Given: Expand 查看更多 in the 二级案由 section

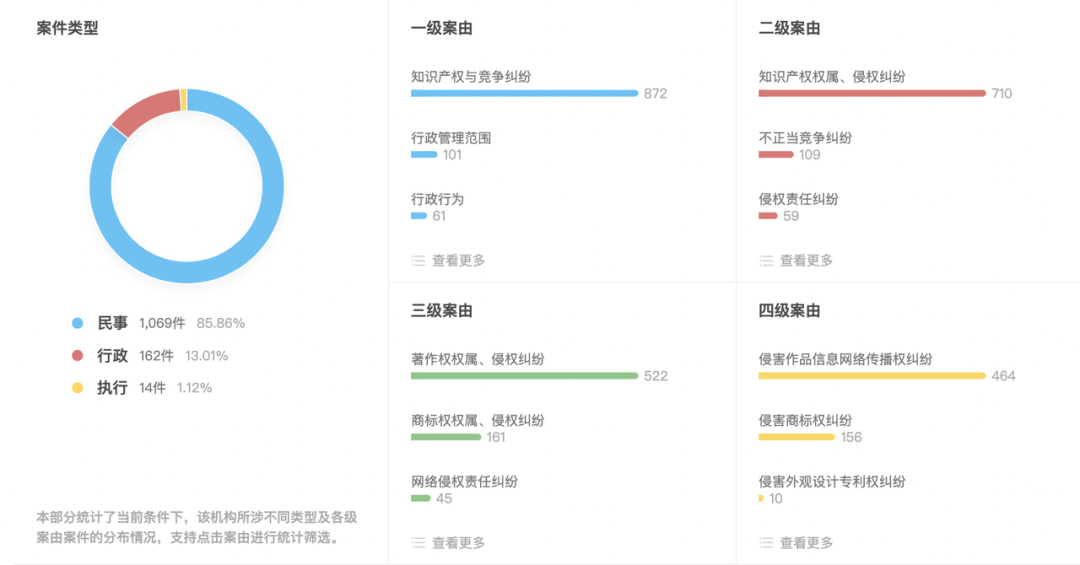Looking at the screenshot, I should pos(807,260).
